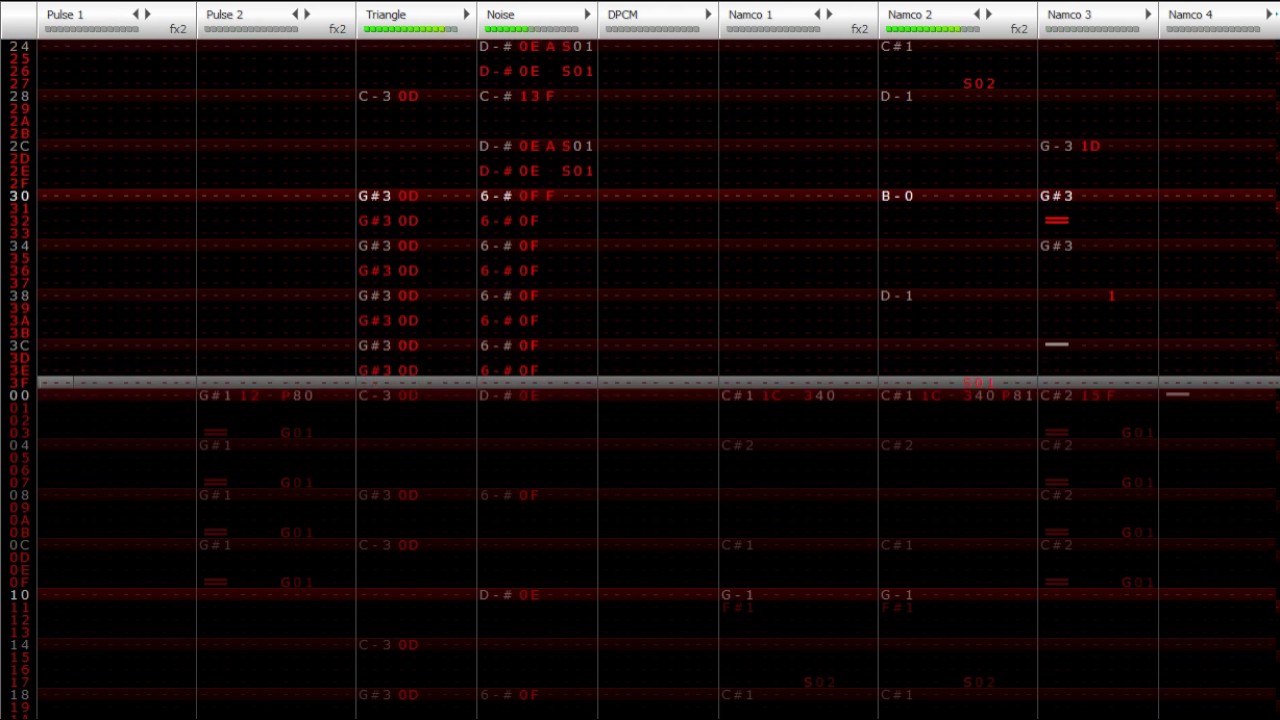Collapse Pulse 1 effect column with left arrow

click(136, 14)
